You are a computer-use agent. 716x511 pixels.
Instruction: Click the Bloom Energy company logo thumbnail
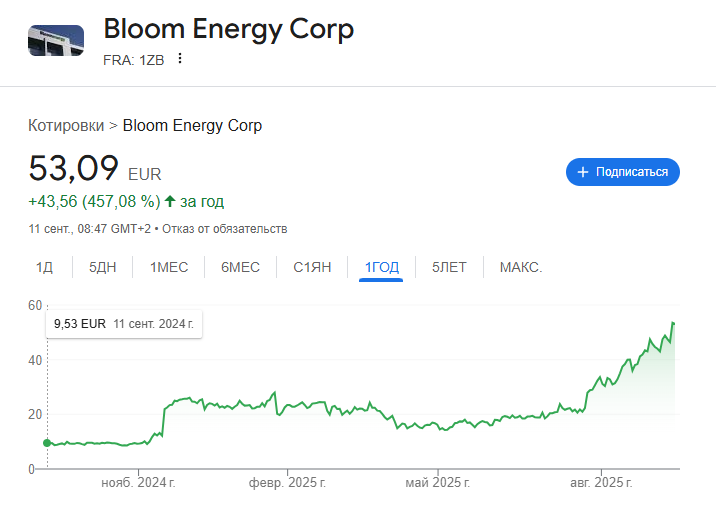[56, 40]
